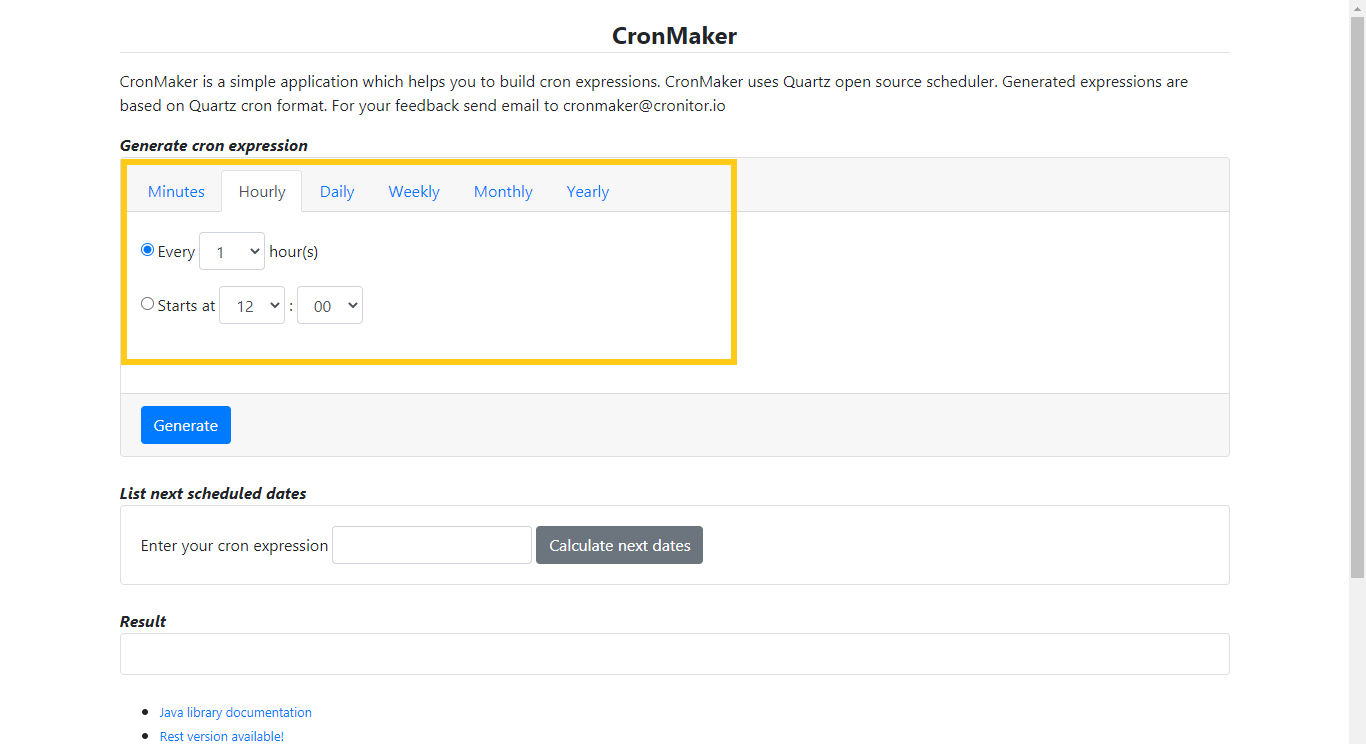Viewport: 1366px width, 744px height.
Task: Click the CronMaker page title
Action: (x=674, y=36)
